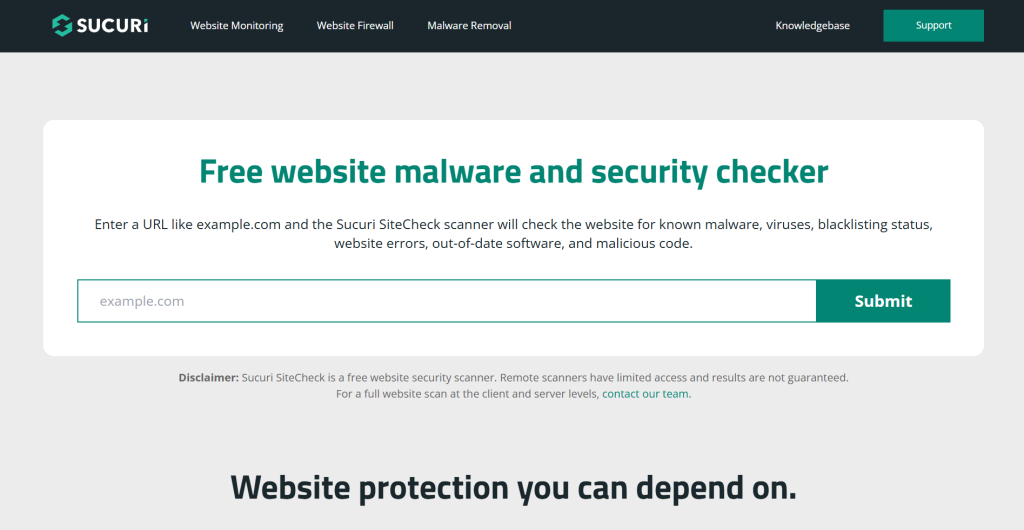Click 'website errors, out-of-date software' description line

click(x=513, y=243)
